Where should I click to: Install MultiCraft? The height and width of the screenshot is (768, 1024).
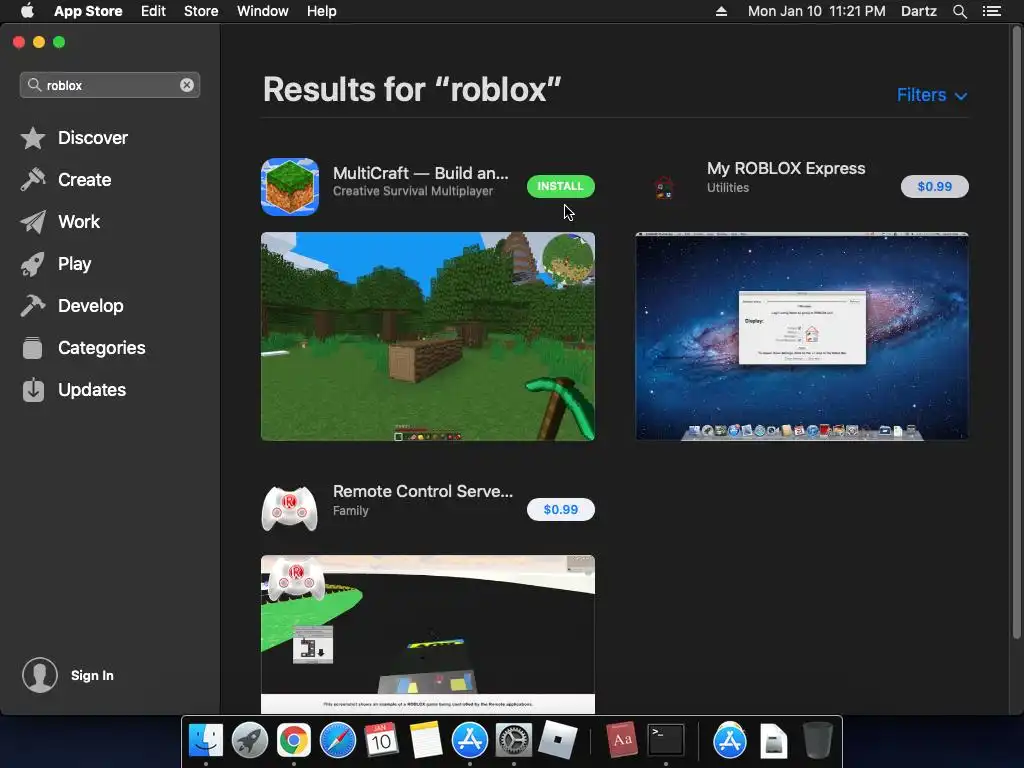560,186
